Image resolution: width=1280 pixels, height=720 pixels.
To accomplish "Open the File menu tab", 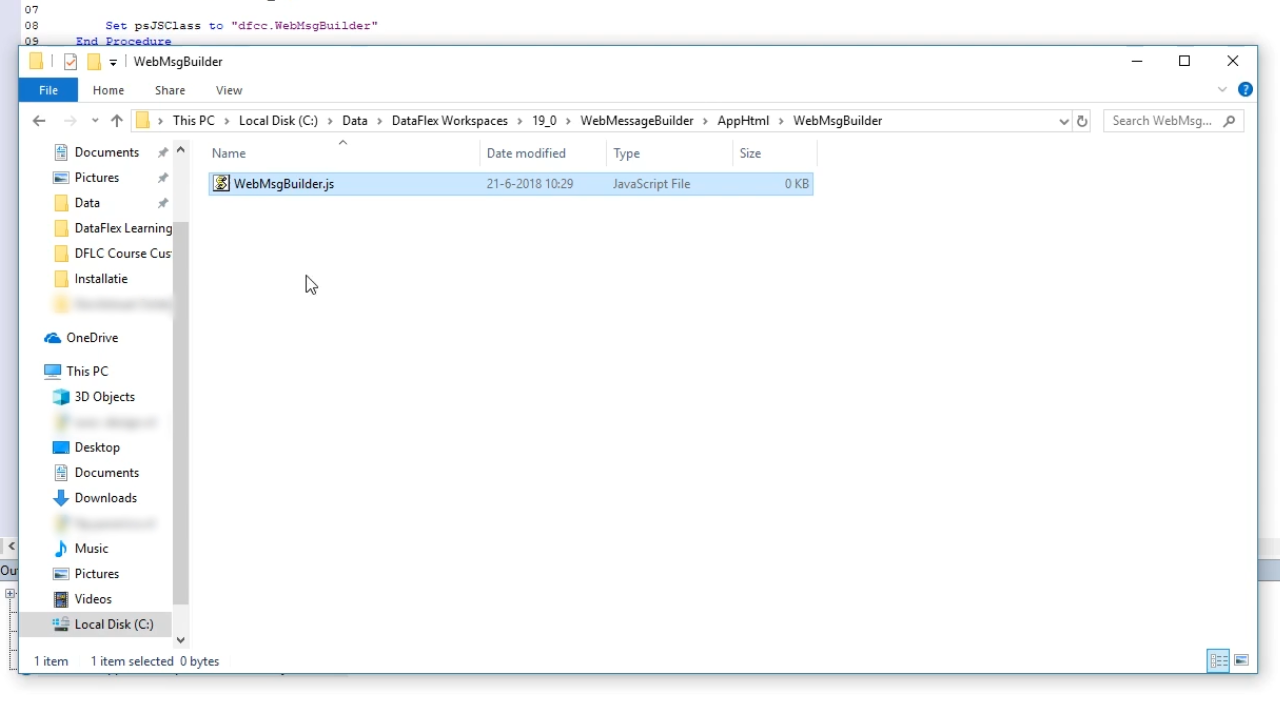I will pyautogui.click(x=48, y=90).
